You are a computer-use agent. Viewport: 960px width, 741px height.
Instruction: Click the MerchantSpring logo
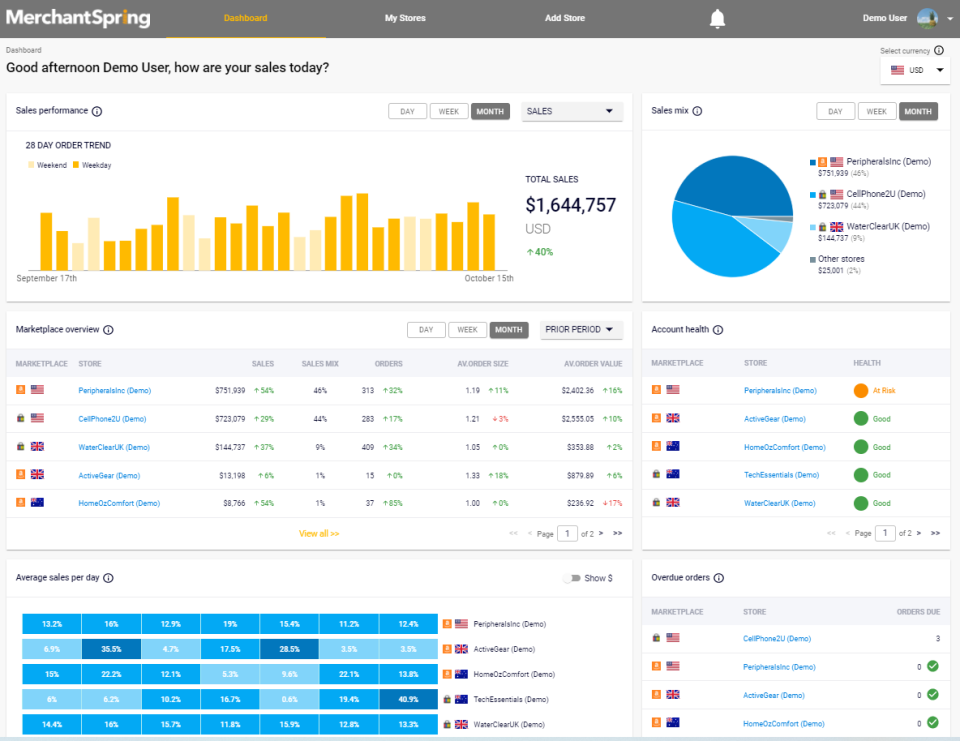click(77, 17)
